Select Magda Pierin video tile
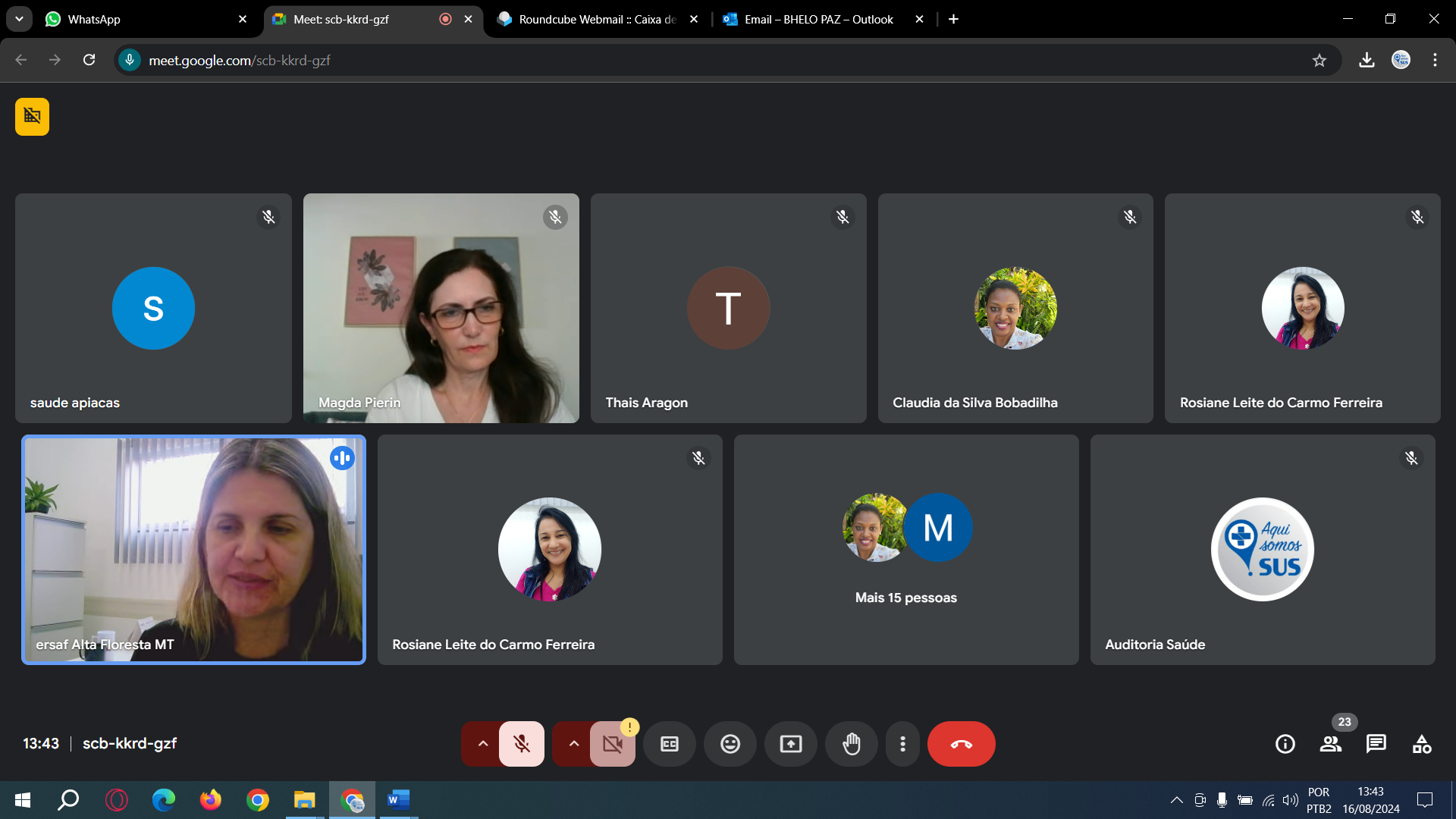Screen dimensions: 1456x819 click(441, 308)
